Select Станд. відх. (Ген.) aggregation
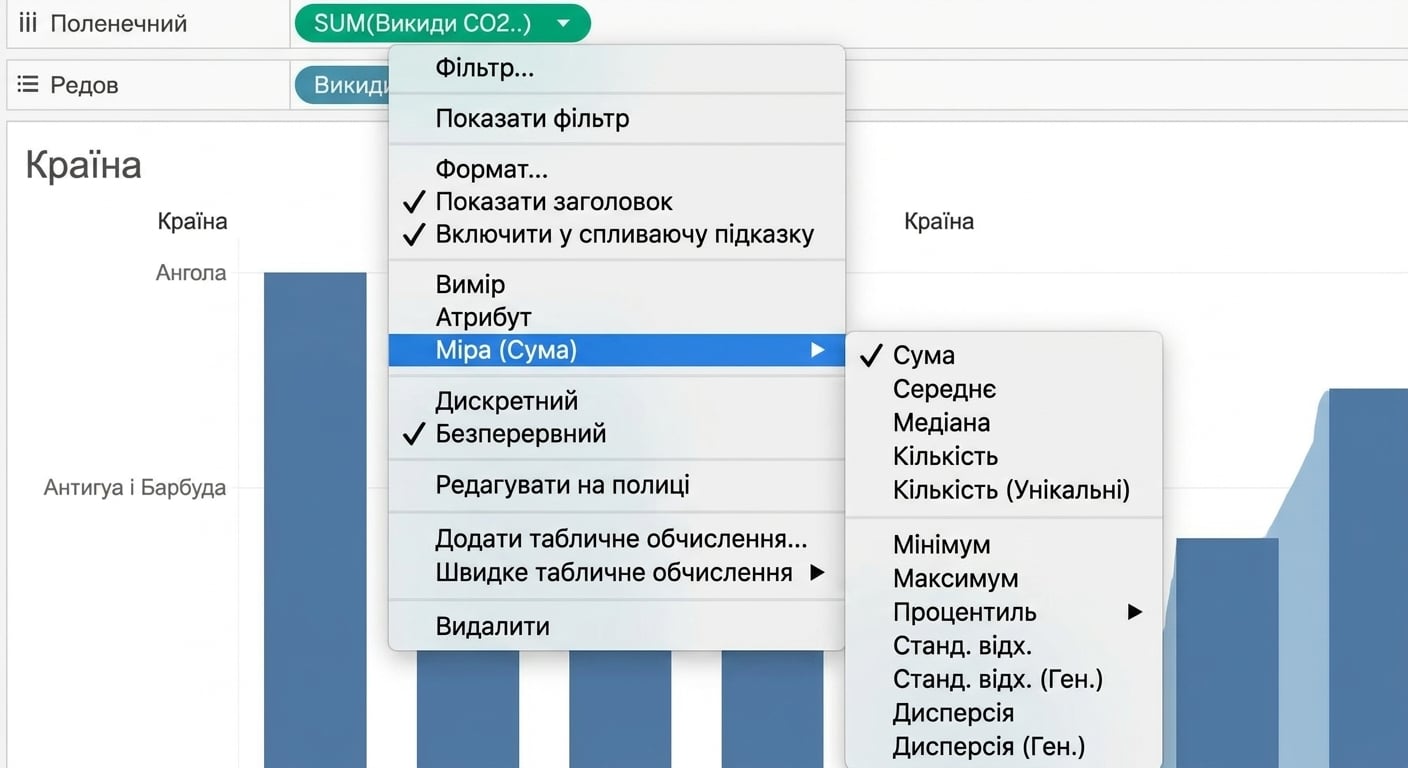 pos(1004,679)
